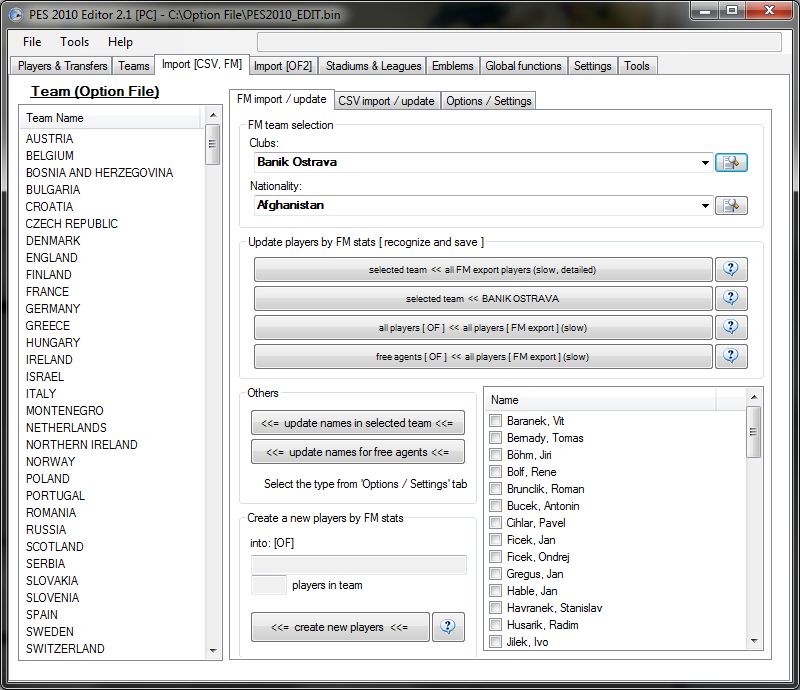This screenshot has width=800, height=690.
Task: Expand the Clubs dropdown showing Banik Ostrava
Action: pyautogui.click(x=705, y=162)
